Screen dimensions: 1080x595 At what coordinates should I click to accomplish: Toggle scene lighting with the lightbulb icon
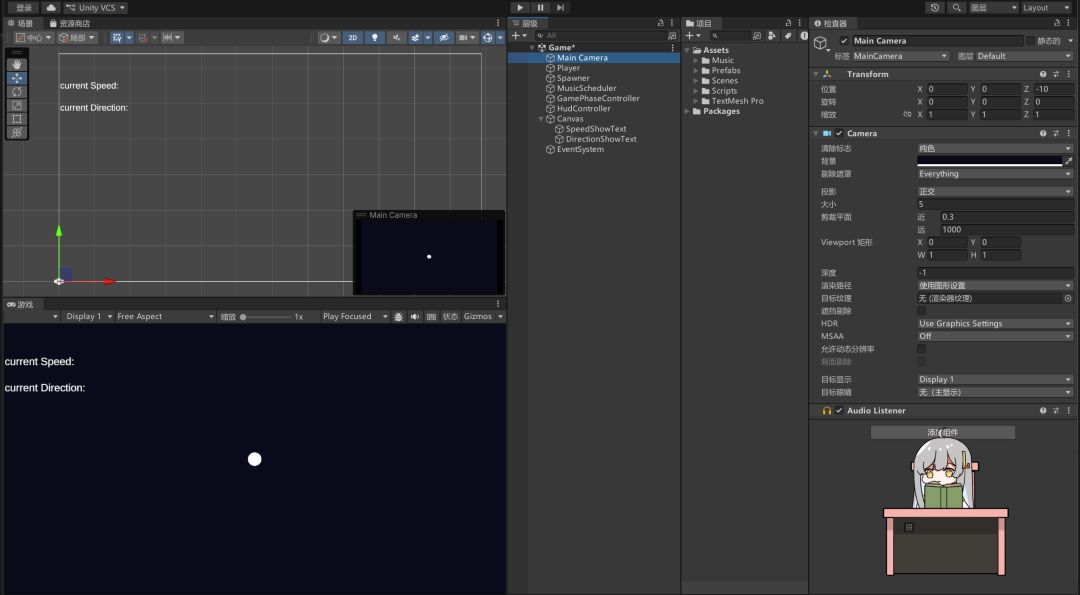pyautogui.click(x=375, y=38)
